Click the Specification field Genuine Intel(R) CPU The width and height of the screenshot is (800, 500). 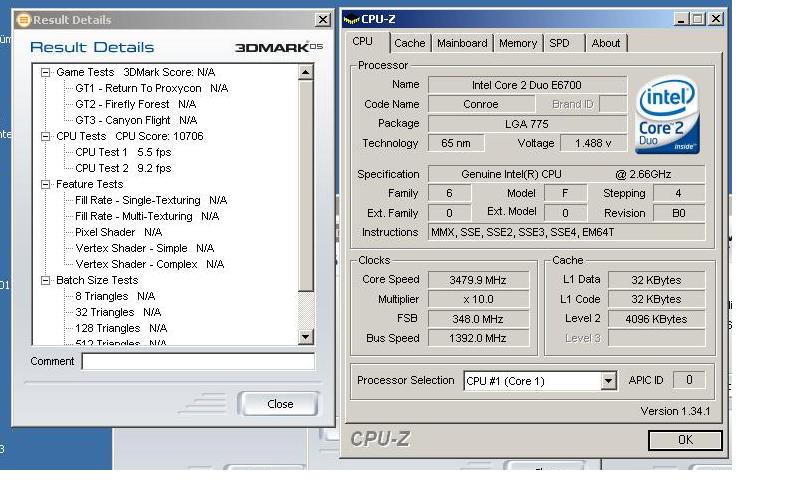pyautogui.click(x=566, y=174)
